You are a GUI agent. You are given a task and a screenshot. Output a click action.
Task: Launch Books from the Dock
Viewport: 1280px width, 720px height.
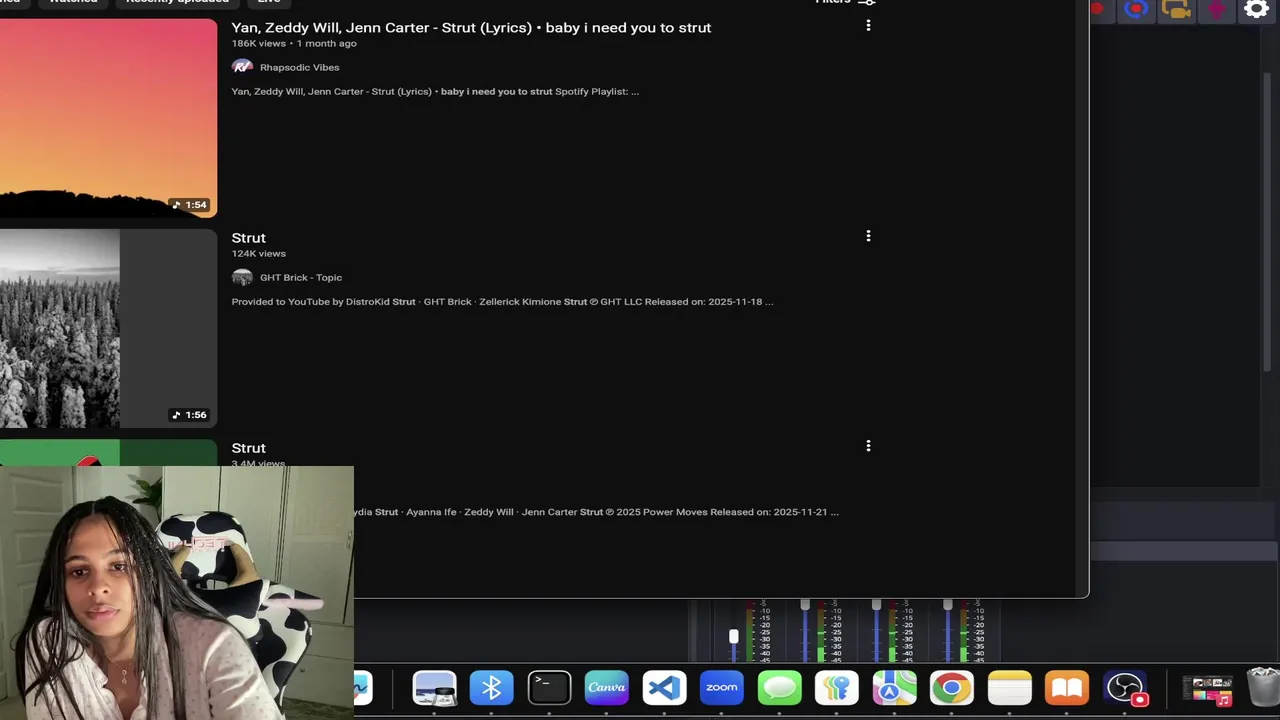[1066, 688]
